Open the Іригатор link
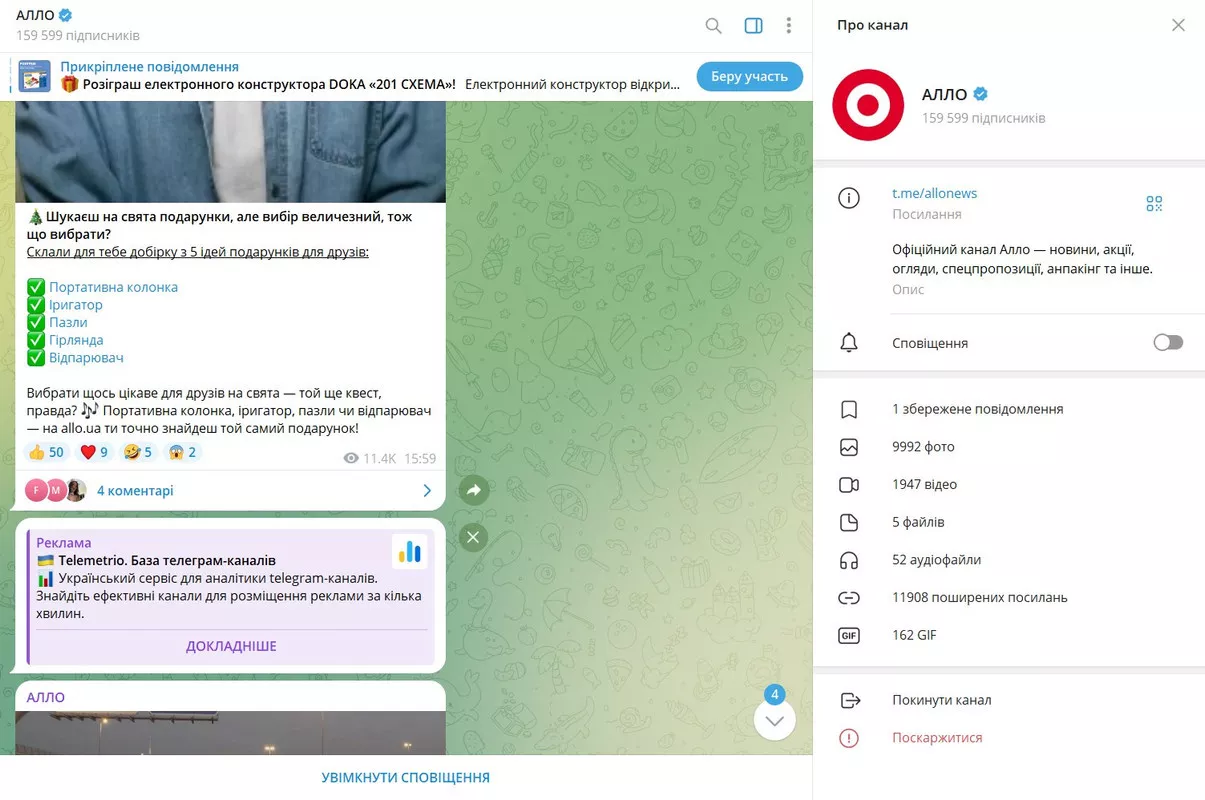Image resolution: width=1205 pixels, height=800 pixels. [76, 305]
